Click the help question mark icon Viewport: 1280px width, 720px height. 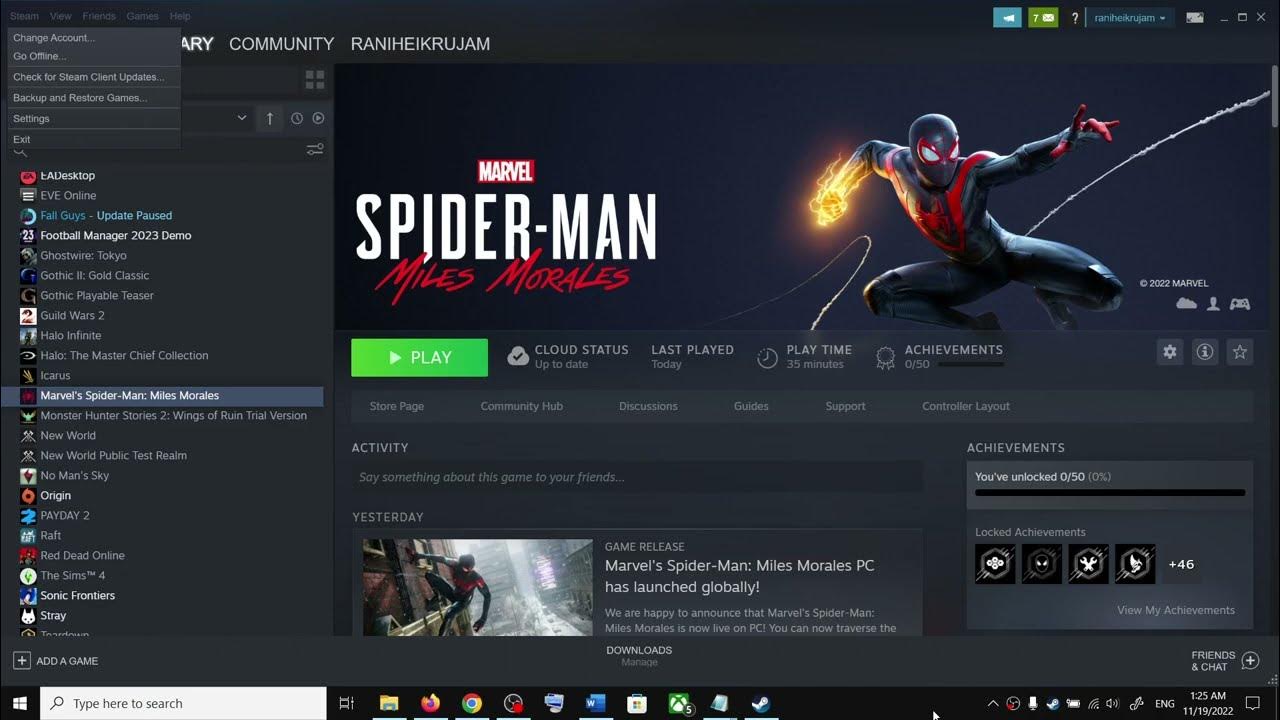tap(1075, 18)
